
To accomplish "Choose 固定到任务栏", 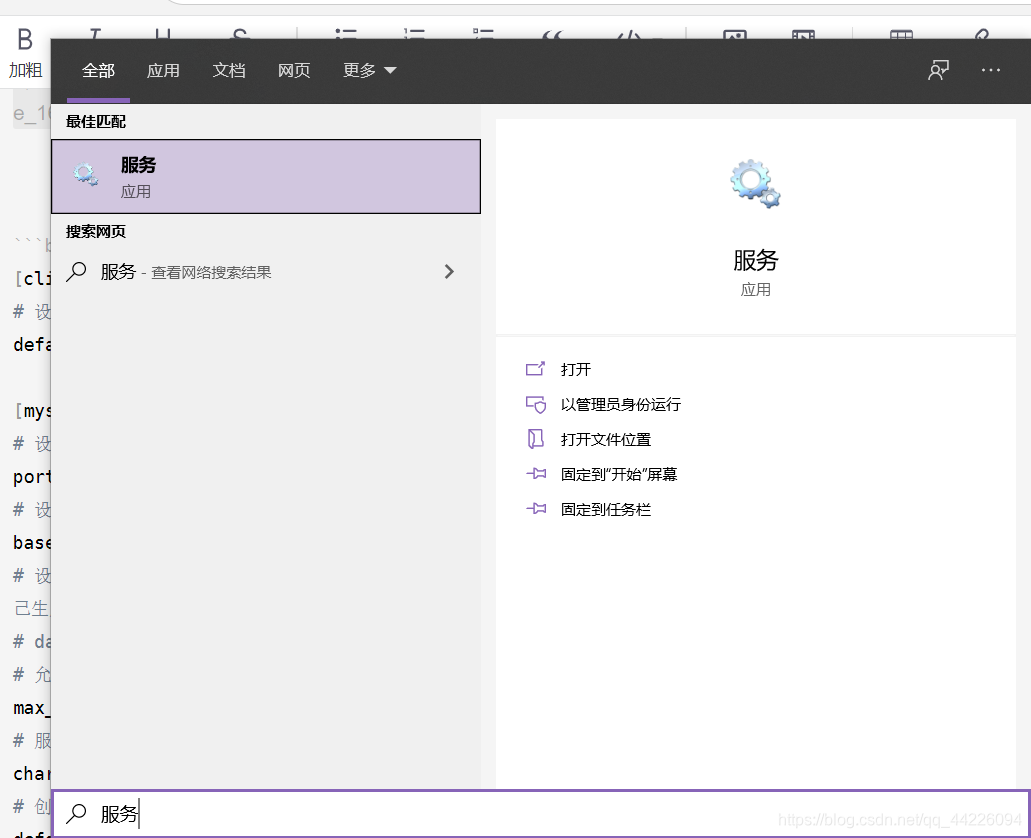I will point(606,509).
